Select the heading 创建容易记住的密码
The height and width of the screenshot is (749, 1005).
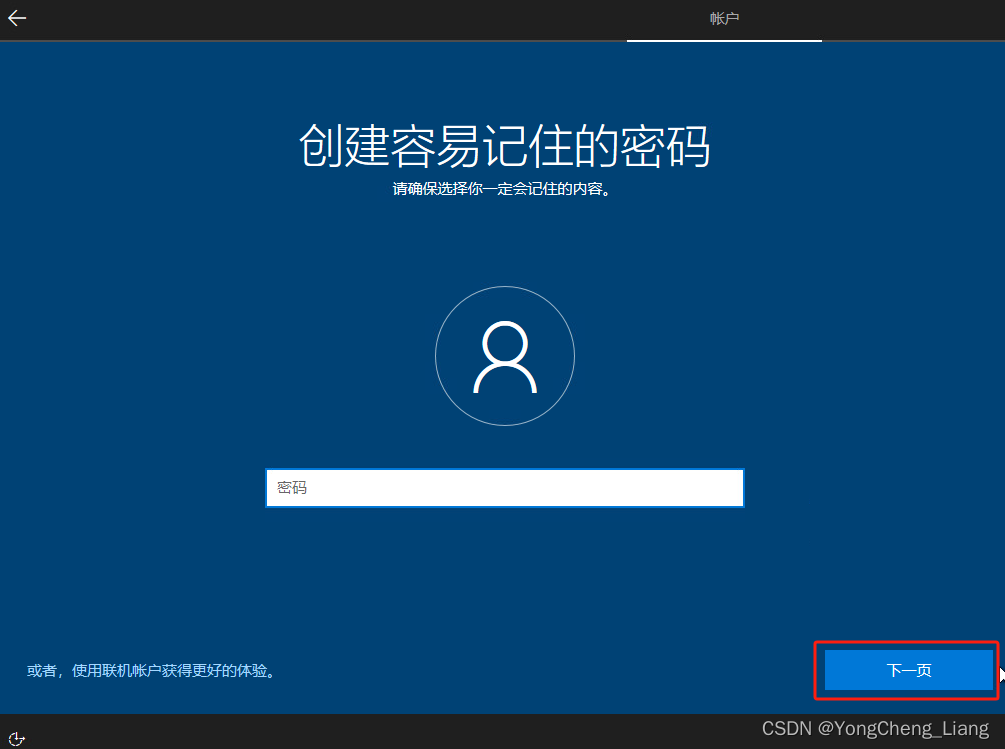pos(504,146)
